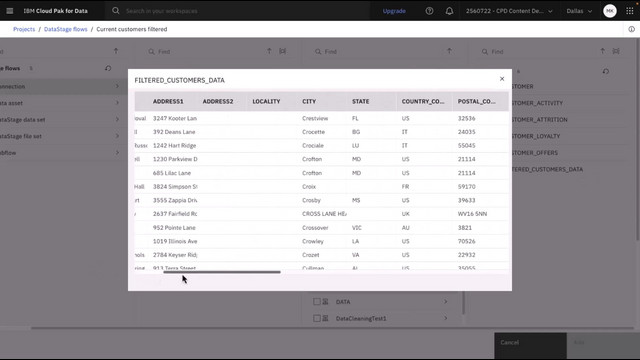
Task: Click the postal code cell "59170"
Action: pyautogui.click(x=467, y=187)
